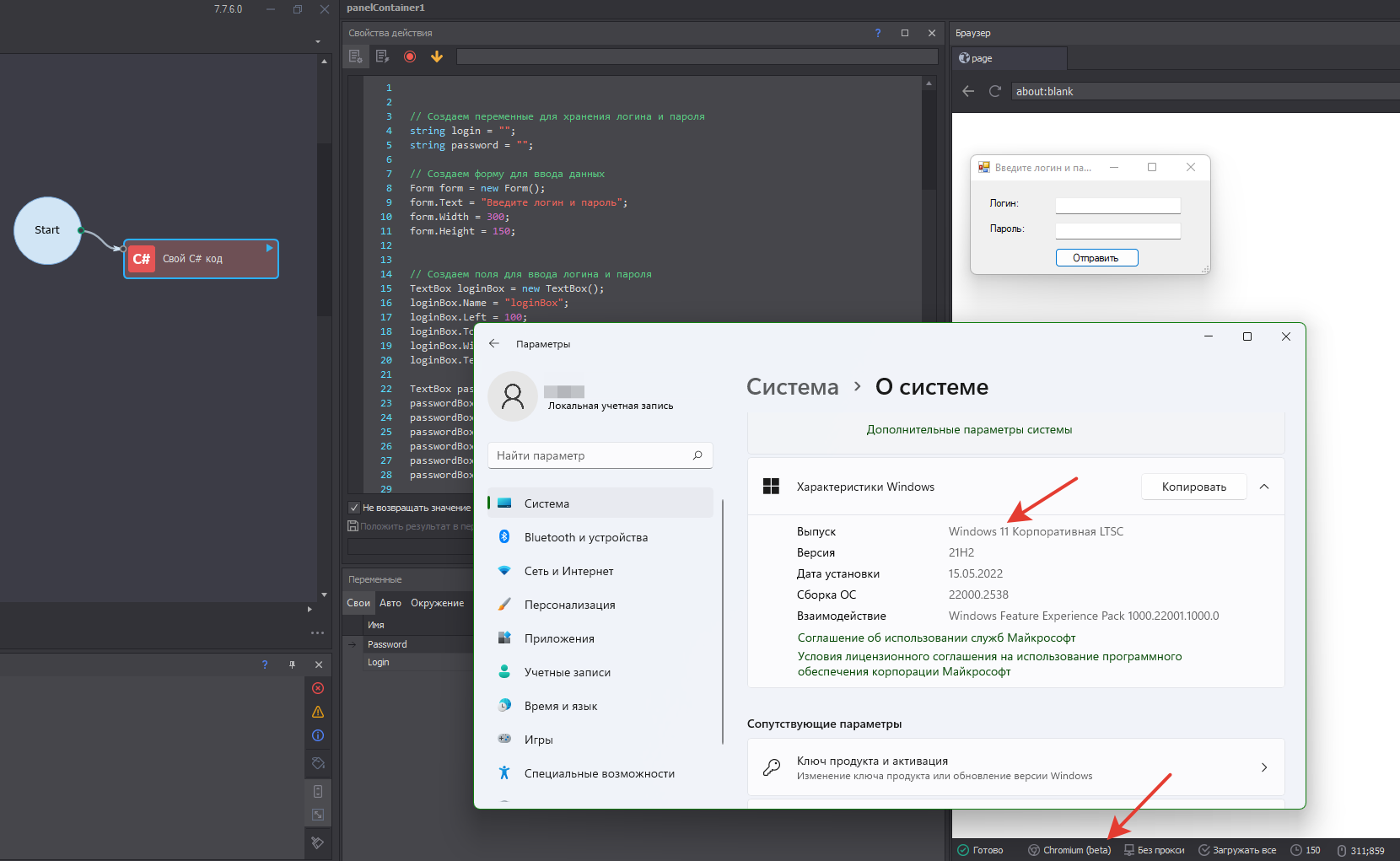Click the browser refresh icon
Image resolution: width=1400 pixels, height=861 pixels.
pos(995,91)
